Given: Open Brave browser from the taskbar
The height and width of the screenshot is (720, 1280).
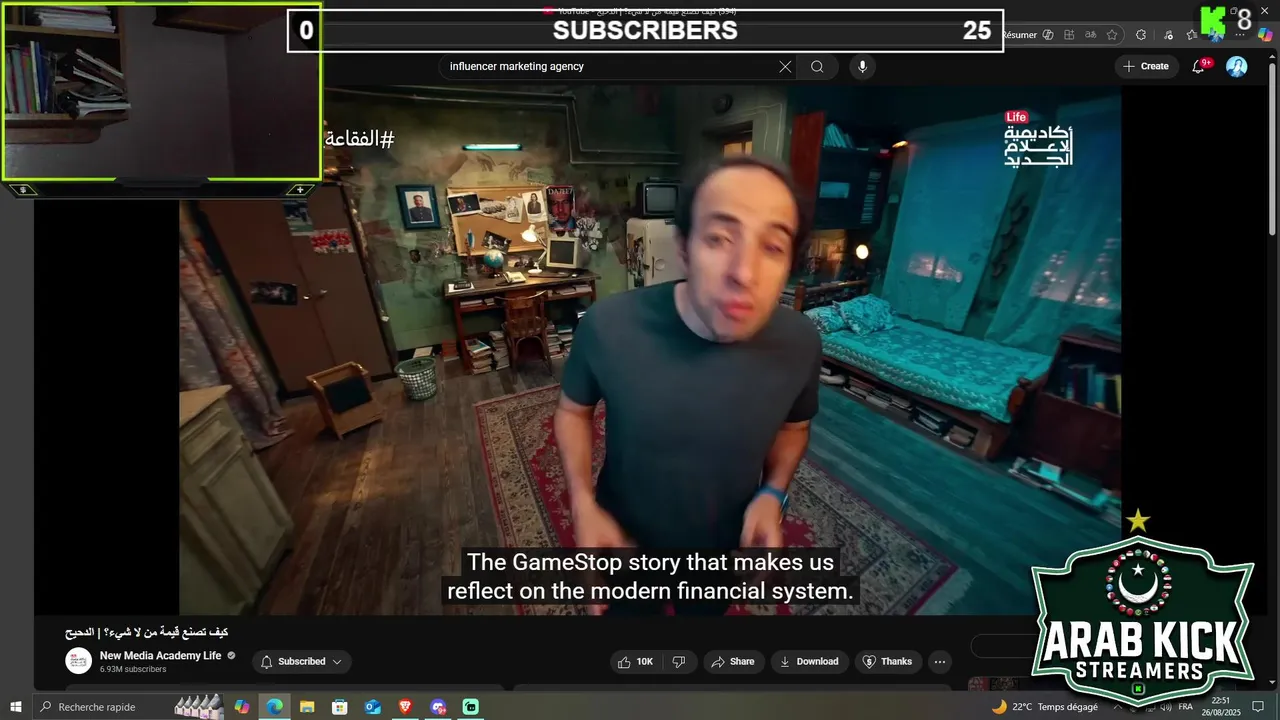Looking at the screenshot, I should click(405, 707).
